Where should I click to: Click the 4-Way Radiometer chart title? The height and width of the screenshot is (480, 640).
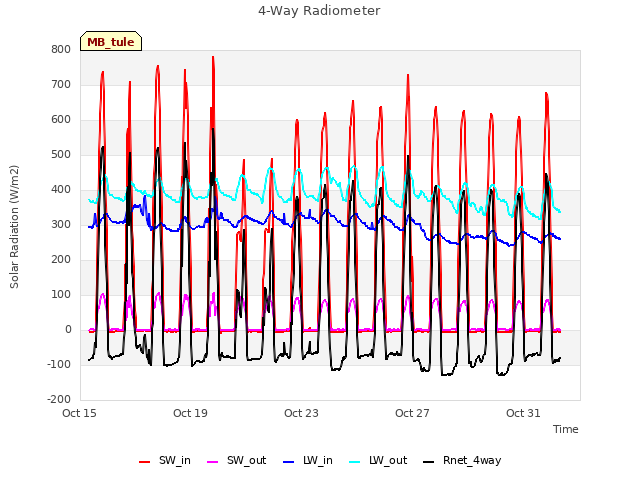(319, 11)
